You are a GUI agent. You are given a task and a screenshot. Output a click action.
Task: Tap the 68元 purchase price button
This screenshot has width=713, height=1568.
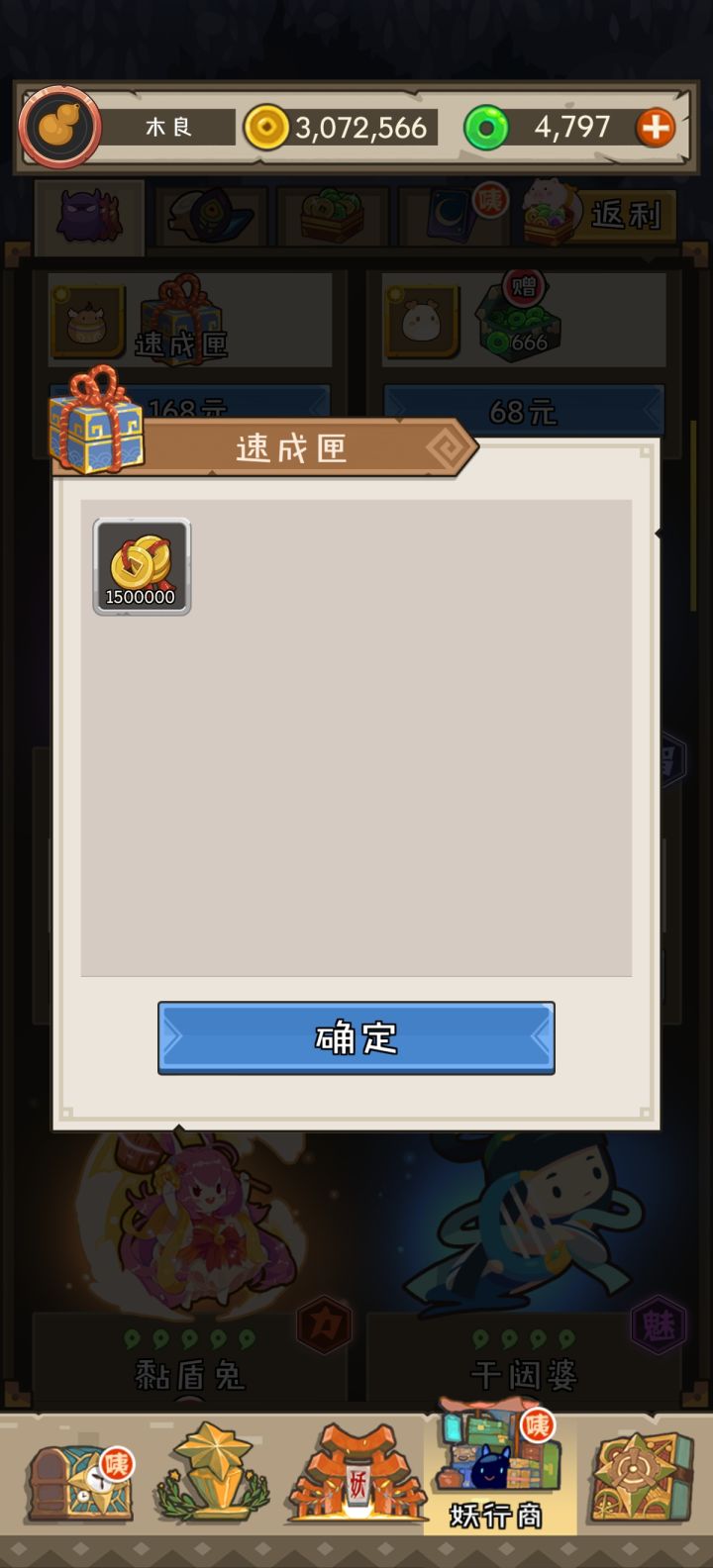tap(524, 411)
